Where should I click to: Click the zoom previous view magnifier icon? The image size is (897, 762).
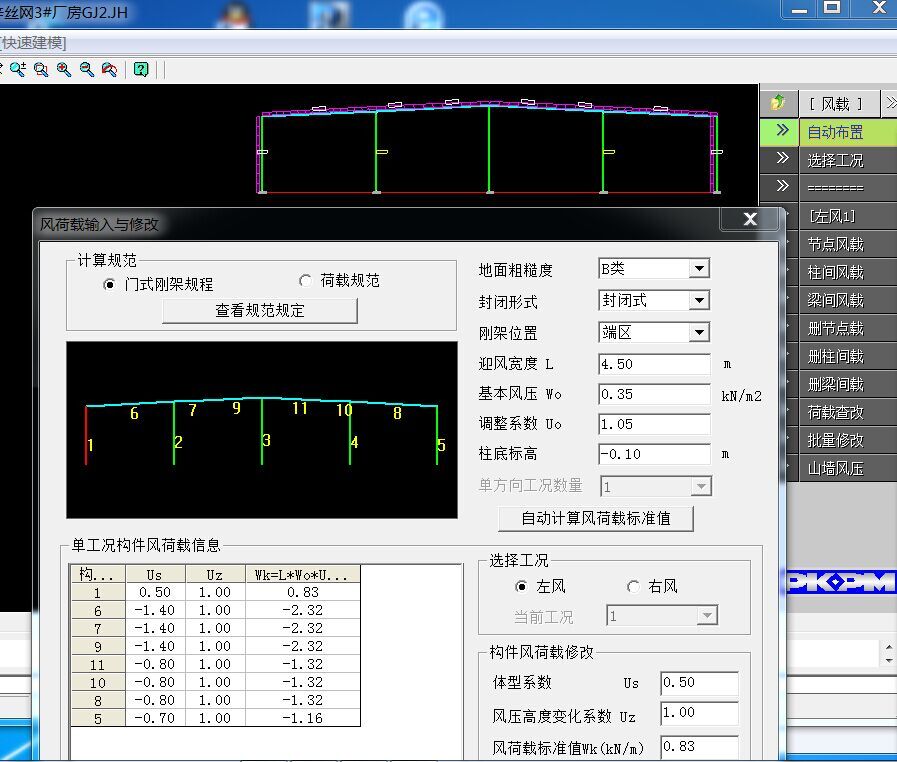pos(109,69)
